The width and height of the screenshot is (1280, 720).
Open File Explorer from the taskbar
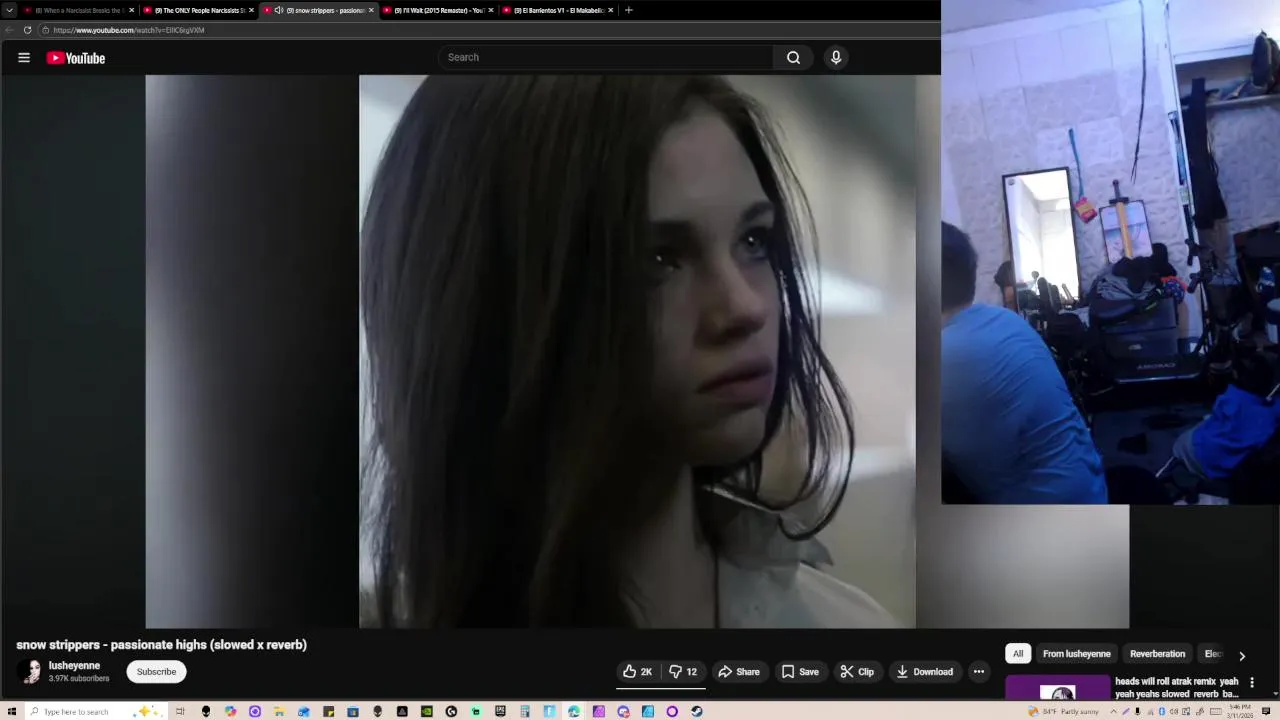click(x=279, y=712)
